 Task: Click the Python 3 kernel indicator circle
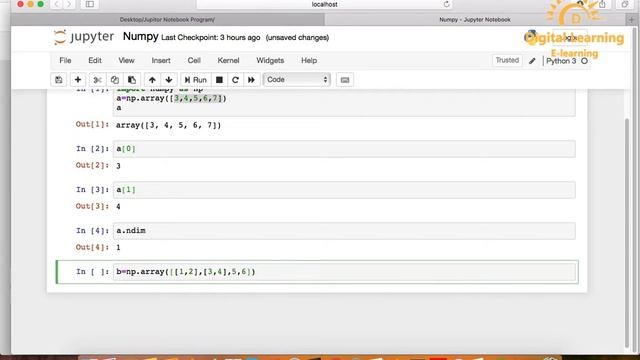coord(584,61)
